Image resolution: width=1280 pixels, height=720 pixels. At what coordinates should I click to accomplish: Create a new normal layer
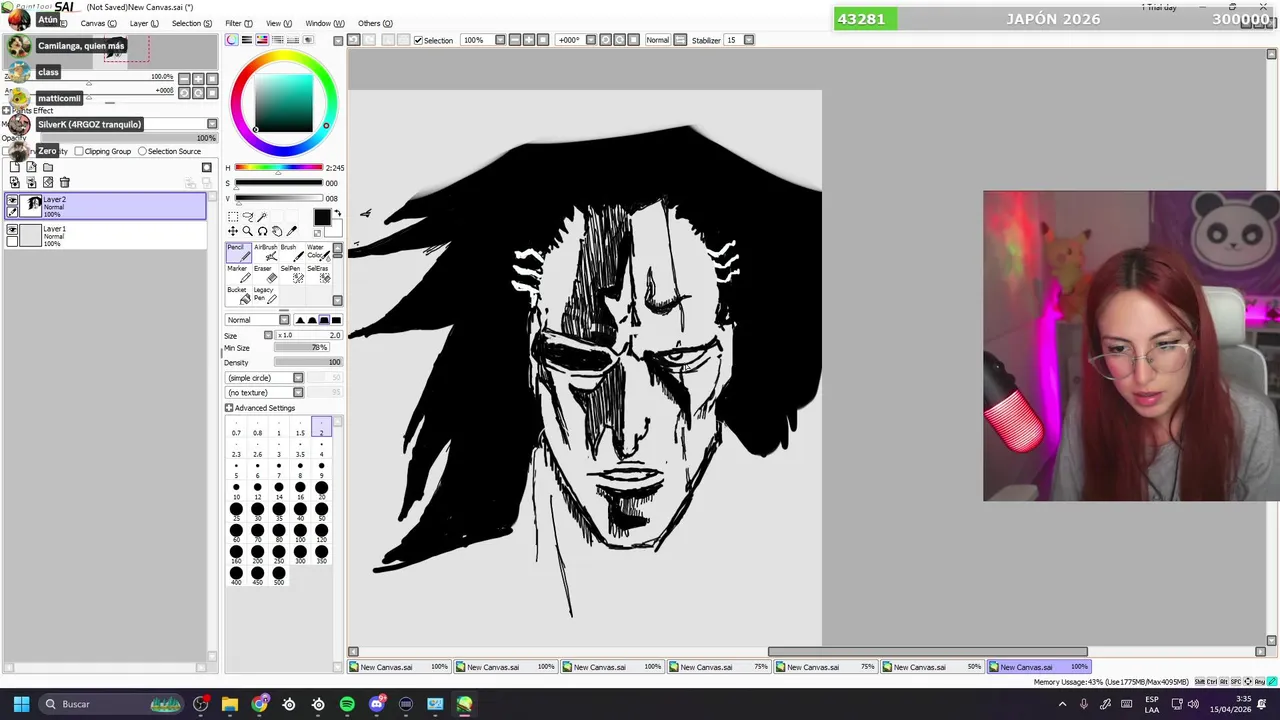tap(14, 168)
